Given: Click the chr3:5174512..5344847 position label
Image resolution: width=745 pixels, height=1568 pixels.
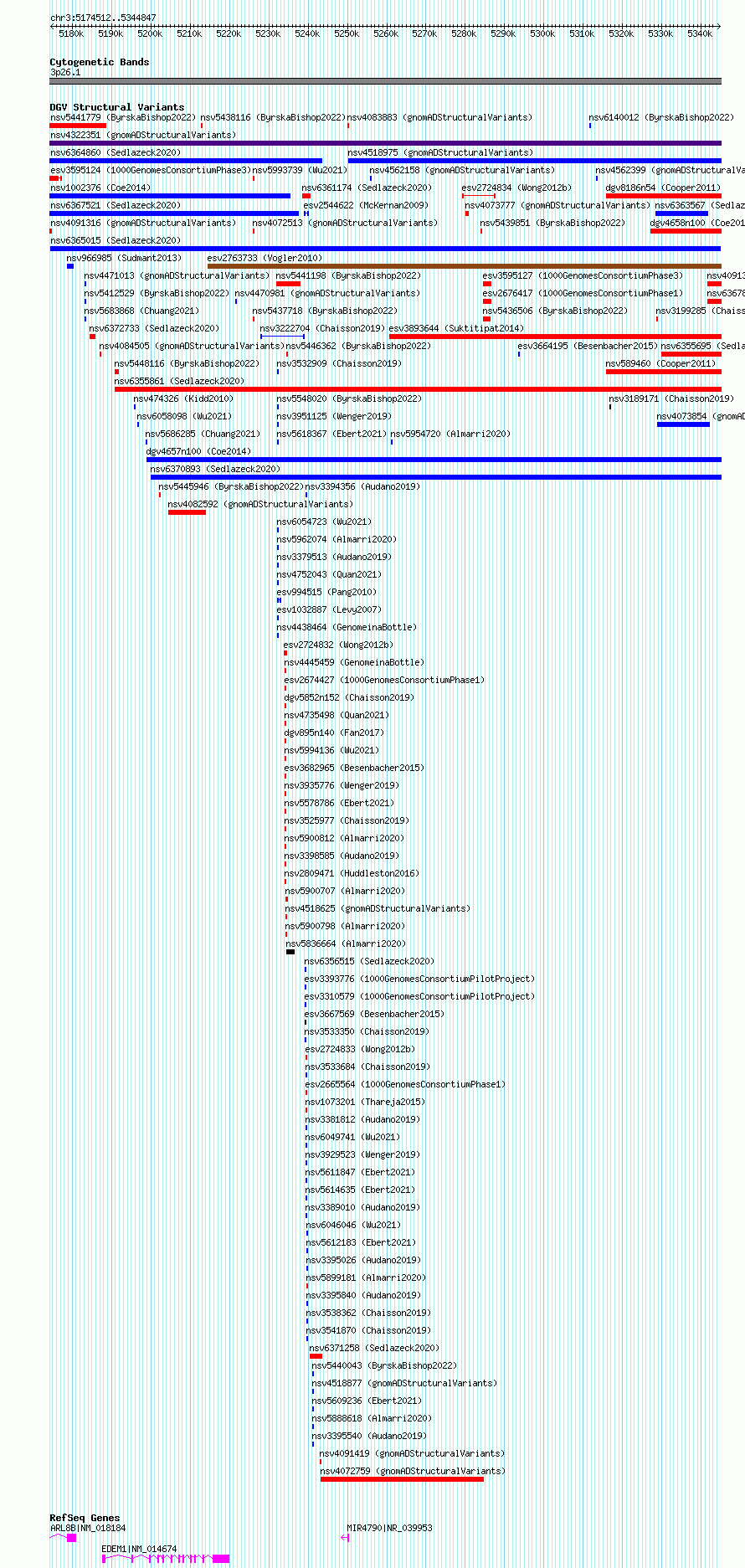Looking at the screenshot, I should 103,18.
